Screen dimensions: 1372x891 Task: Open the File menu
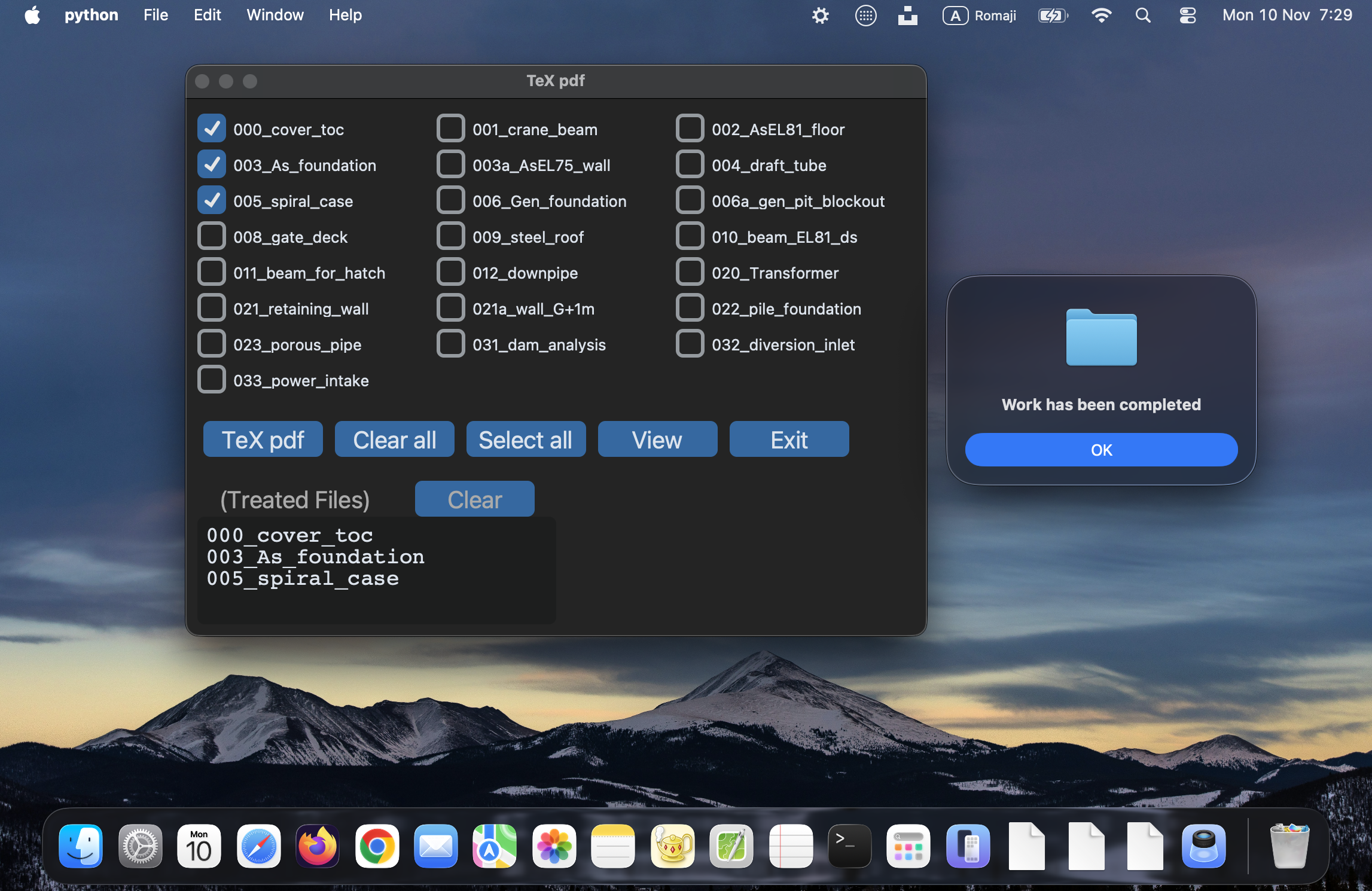156,16
